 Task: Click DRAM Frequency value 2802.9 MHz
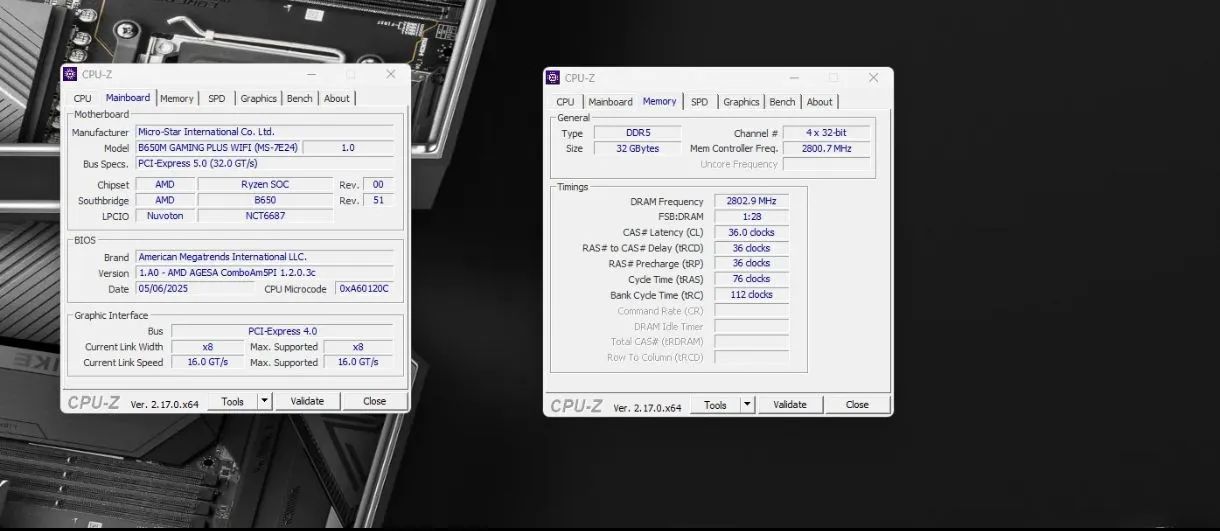(x=751, y=201)
